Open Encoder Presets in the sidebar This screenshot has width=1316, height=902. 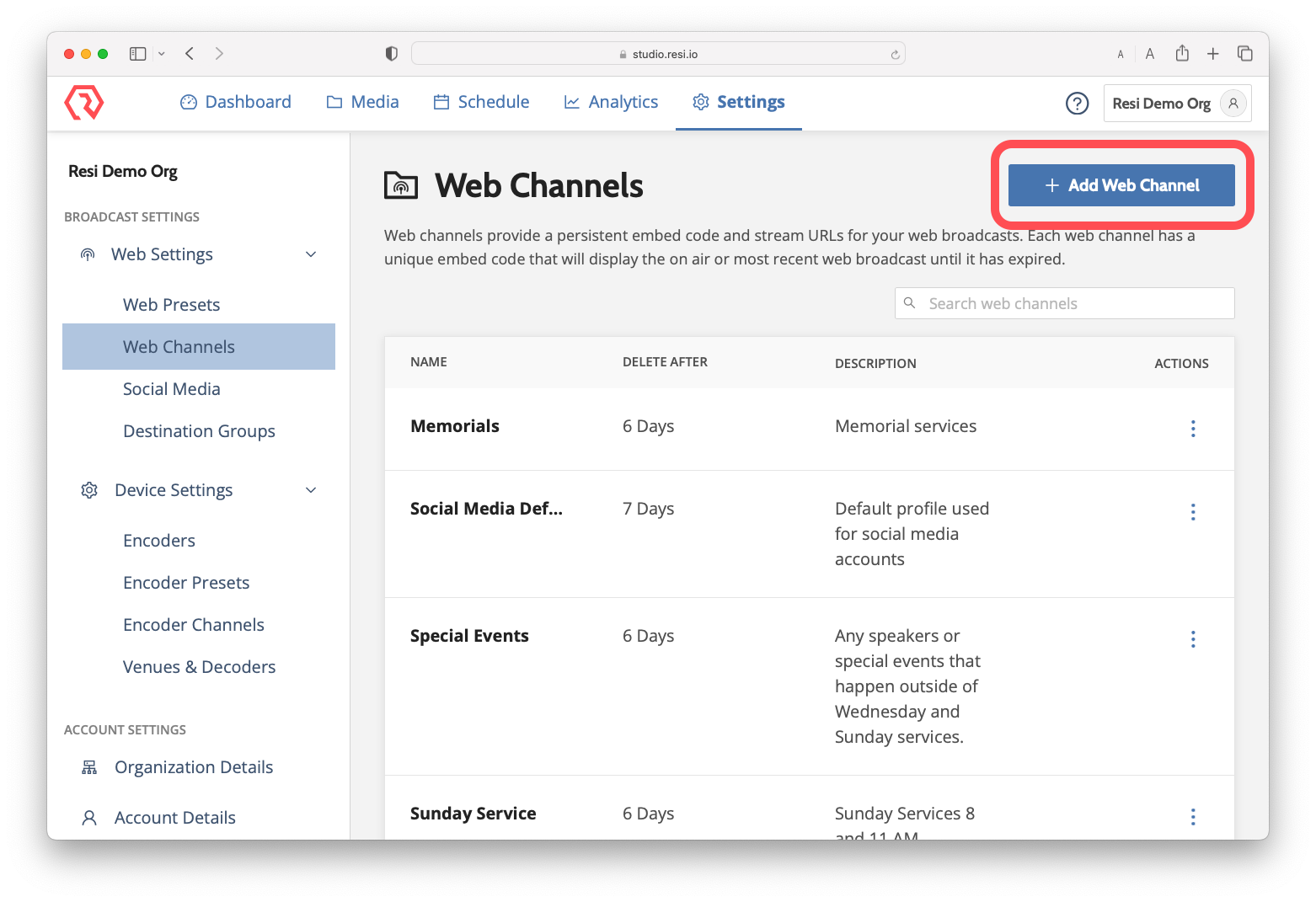click(x=186, y=583)
